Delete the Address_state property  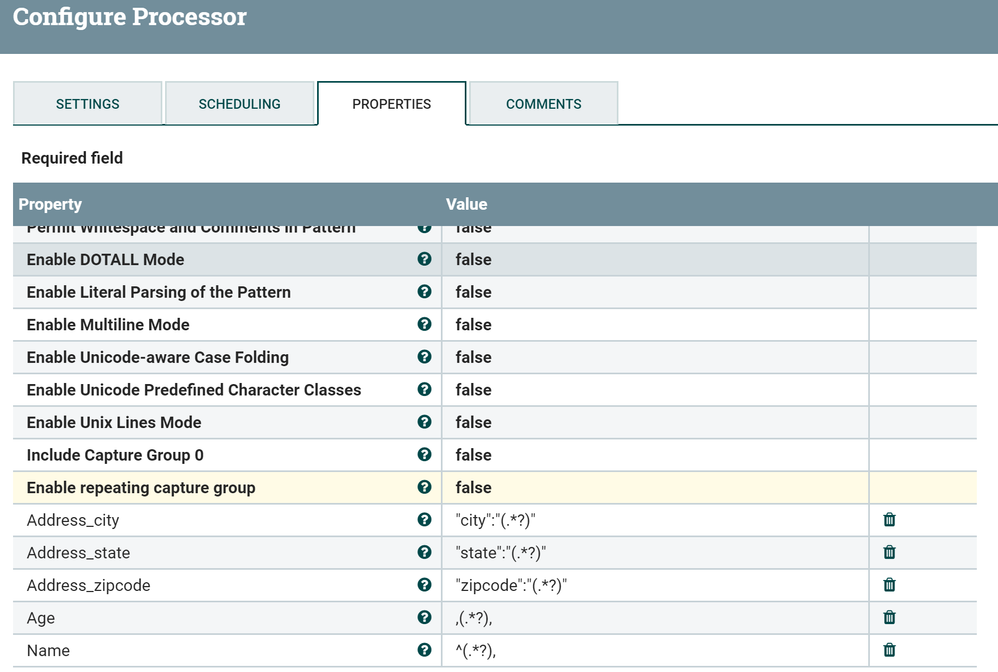click(x=889, y=553)
